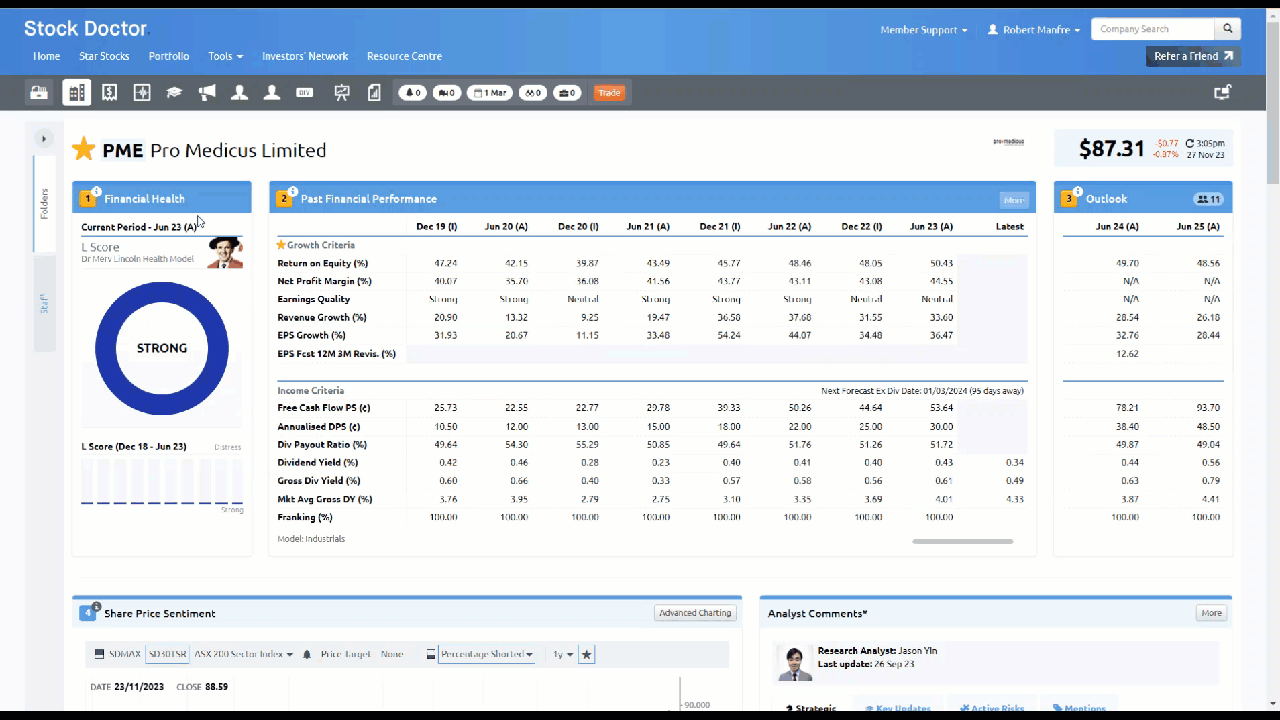This screenshot has height=720, width=1280.
Task: Click the bell alerts pill showing 0
Action: [412, 93]
